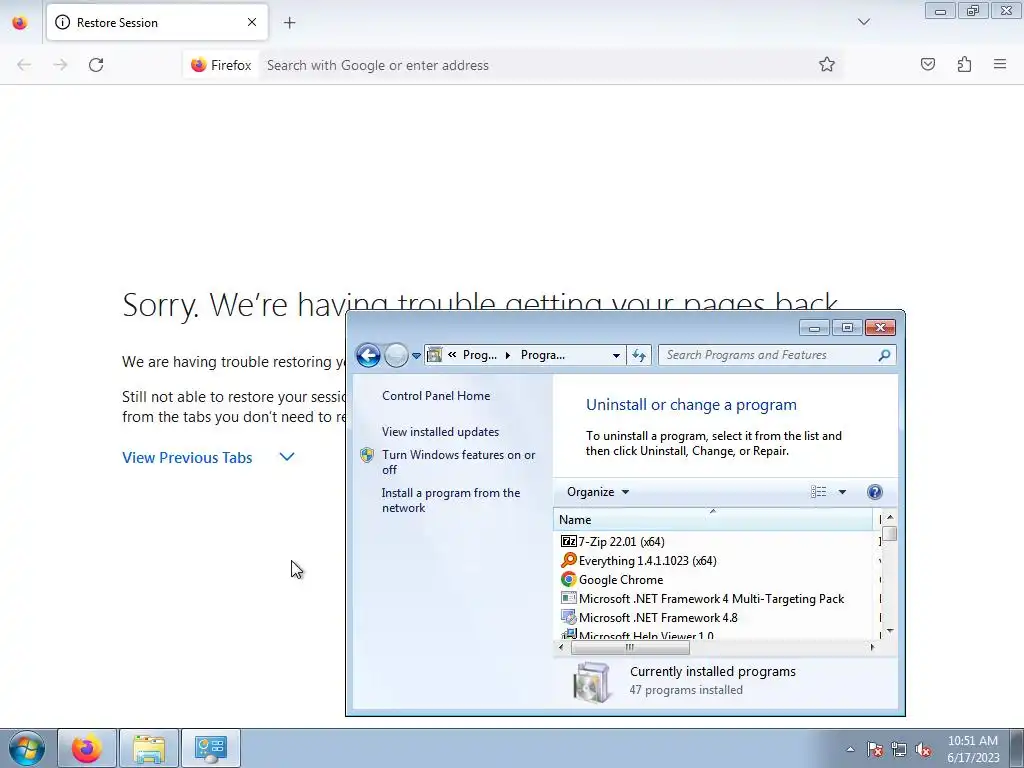
Task: Go forward one page in Firefox
Action: [x=60, y=65]
